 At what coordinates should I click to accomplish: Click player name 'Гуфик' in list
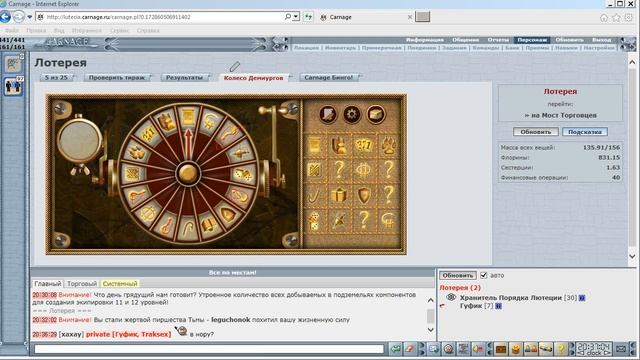point(471,306)
